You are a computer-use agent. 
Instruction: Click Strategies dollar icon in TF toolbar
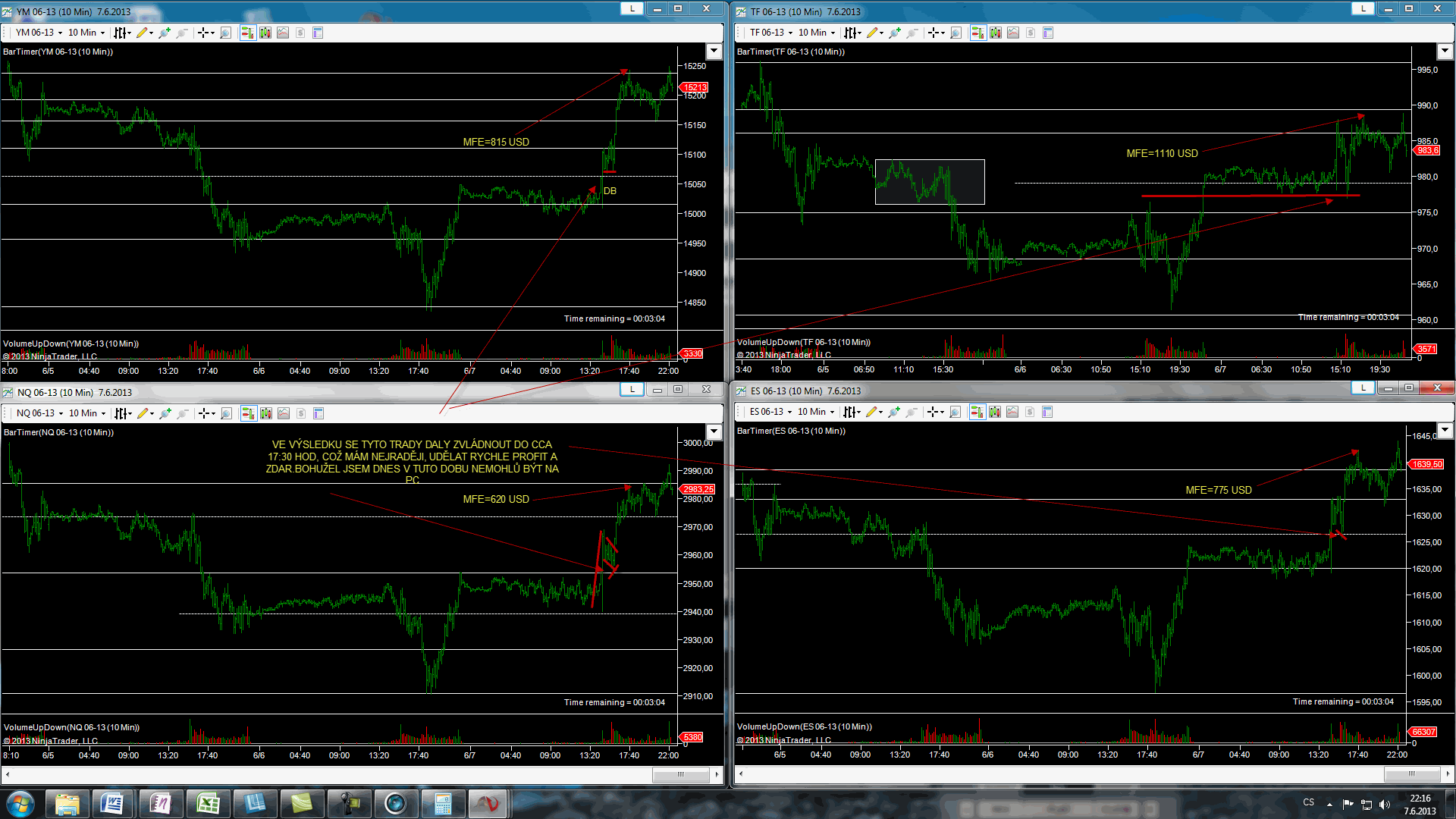(x=1030, y=33)
